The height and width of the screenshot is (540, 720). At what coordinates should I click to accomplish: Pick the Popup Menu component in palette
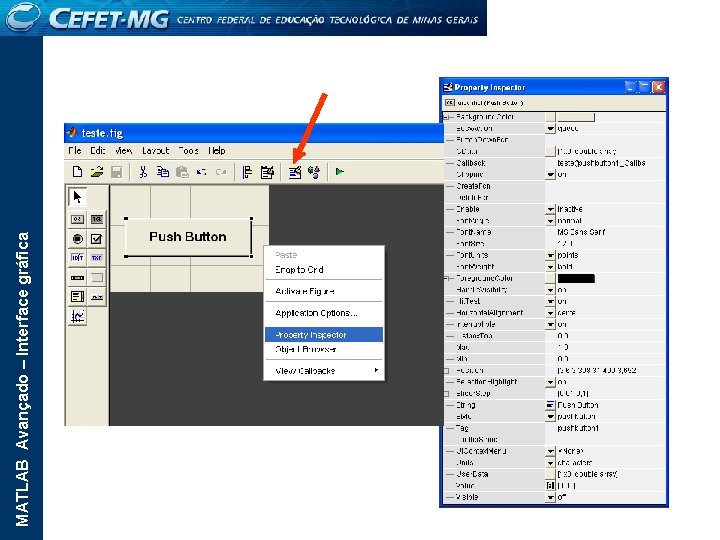96,297
